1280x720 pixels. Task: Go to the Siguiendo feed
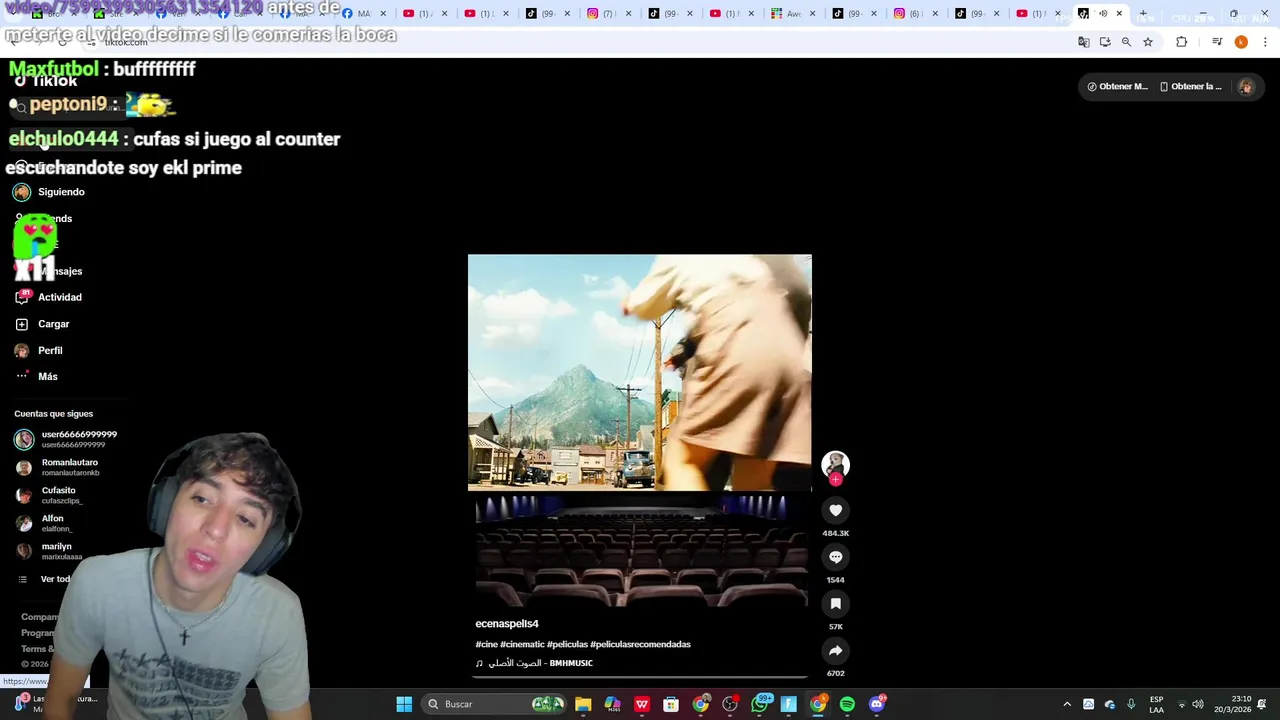click(x=61, y=192)
